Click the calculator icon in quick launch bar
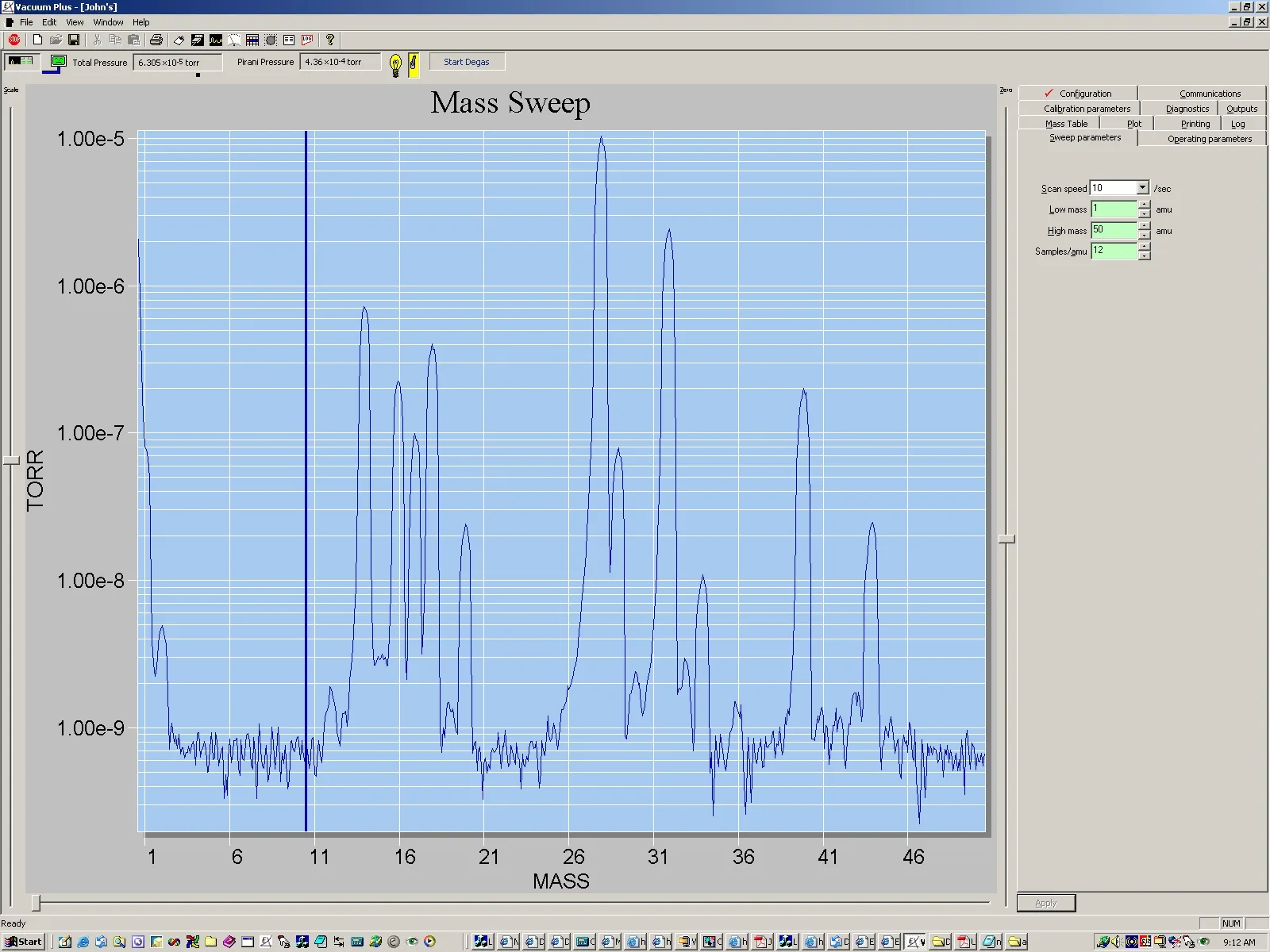This screenshot has height=952, width=1270. tap(357, 942)
